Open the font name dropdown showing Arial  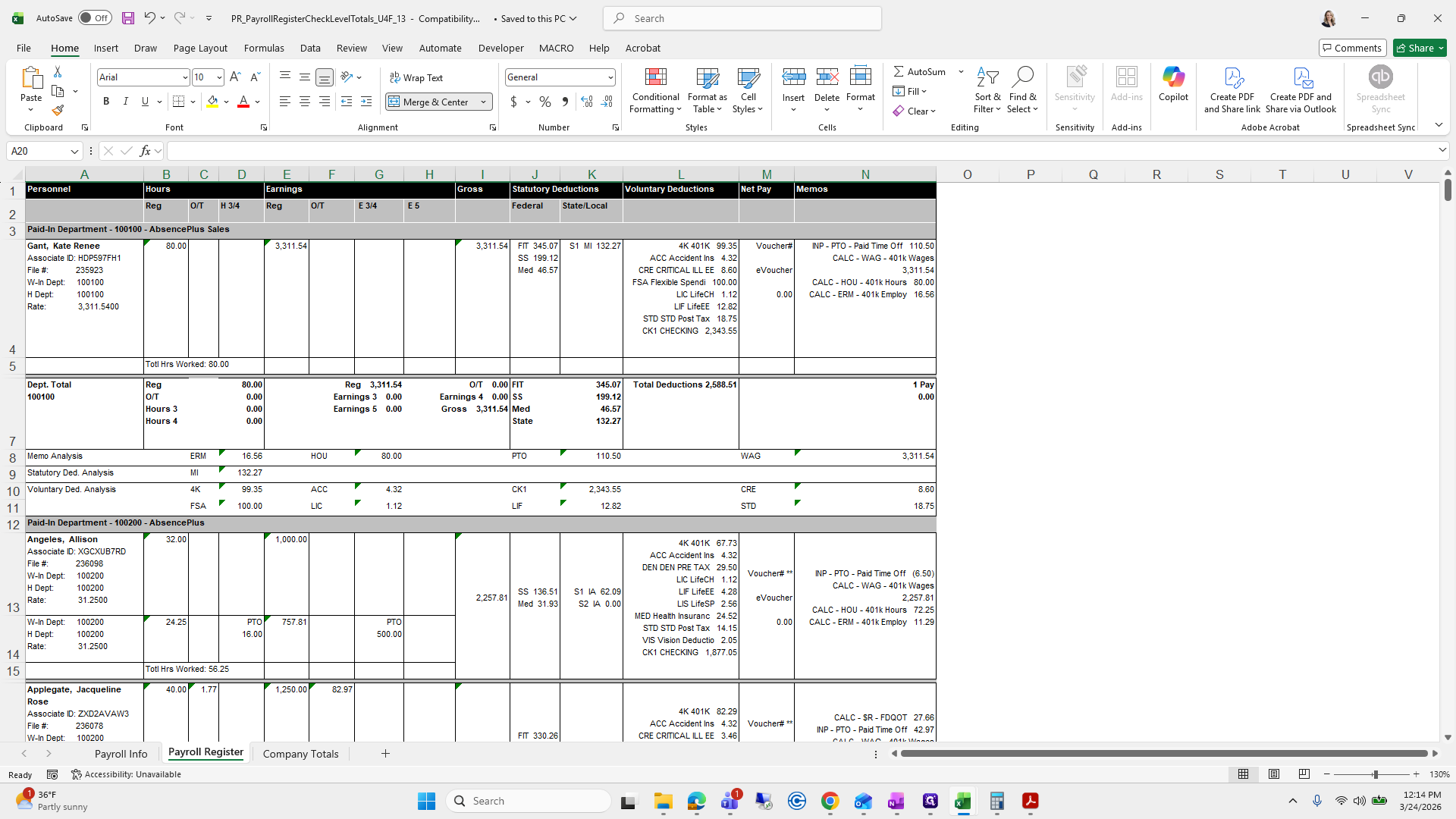pos(184,77)
